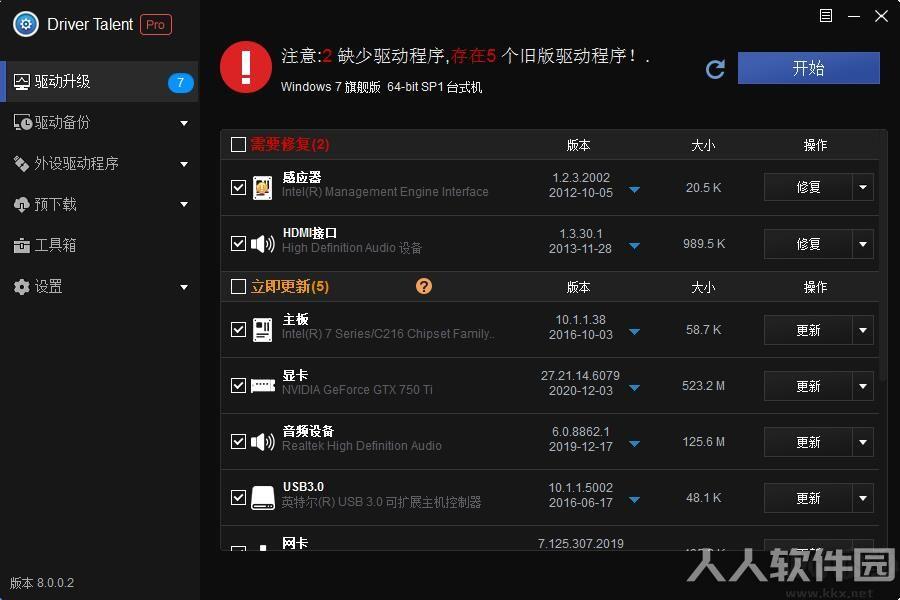This screenshot has height=600, width=900.
Task: Open 外设驱动程序 menu item
Action: [x=99, y=164]
